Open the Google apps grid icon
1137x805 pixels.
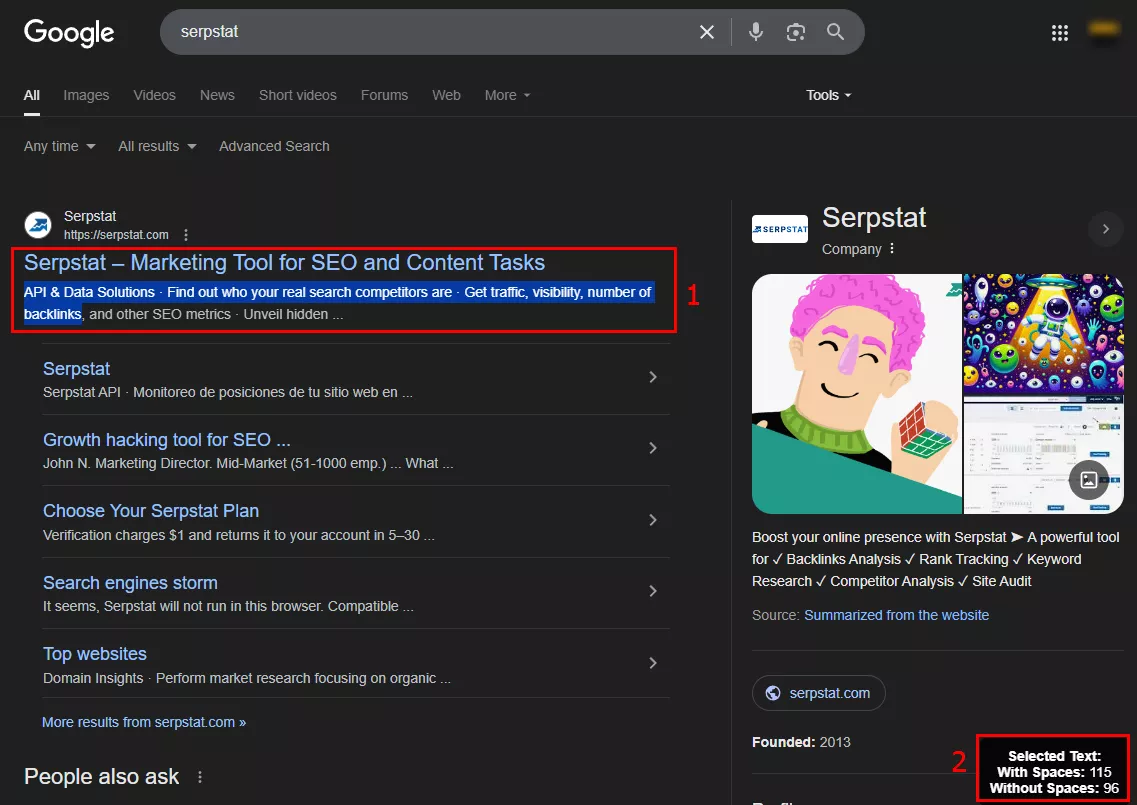coord(1059,33)
